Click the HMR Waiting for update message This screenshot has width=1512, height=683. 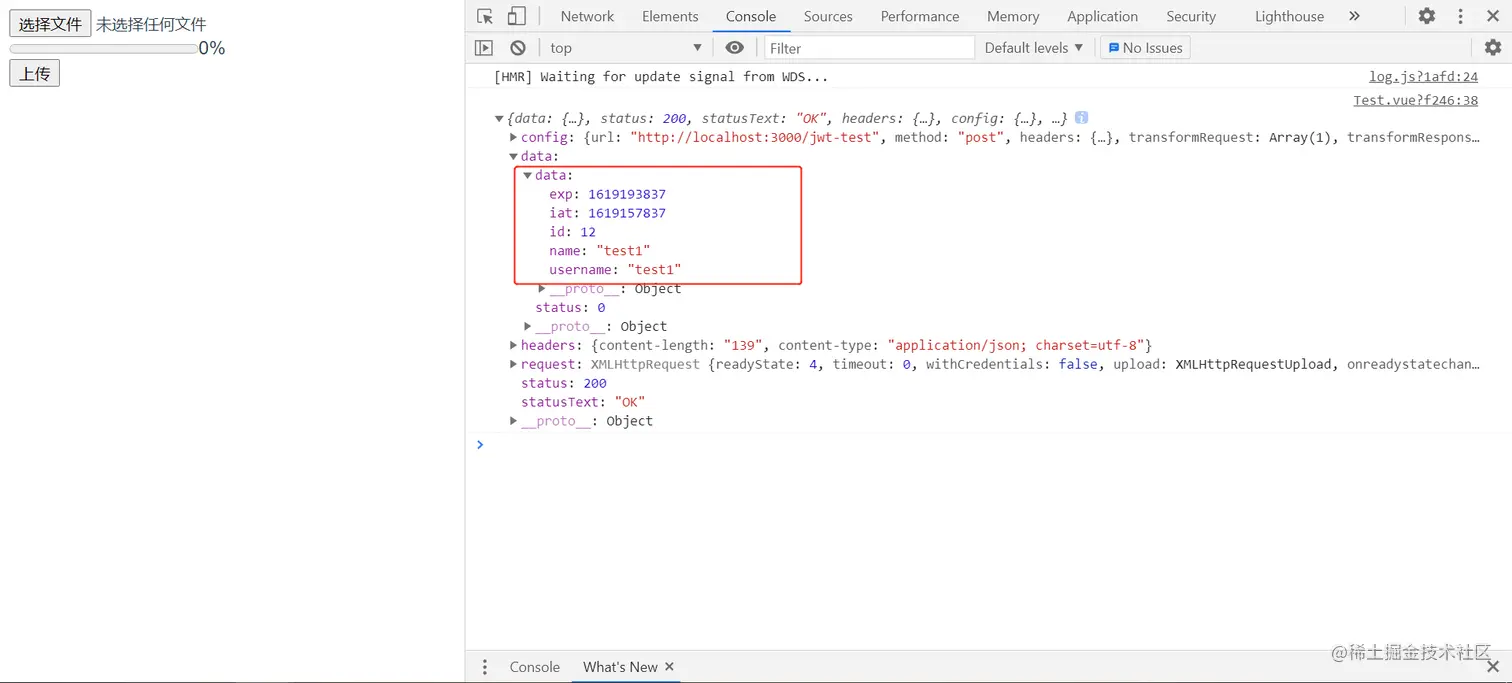[661, 77]
